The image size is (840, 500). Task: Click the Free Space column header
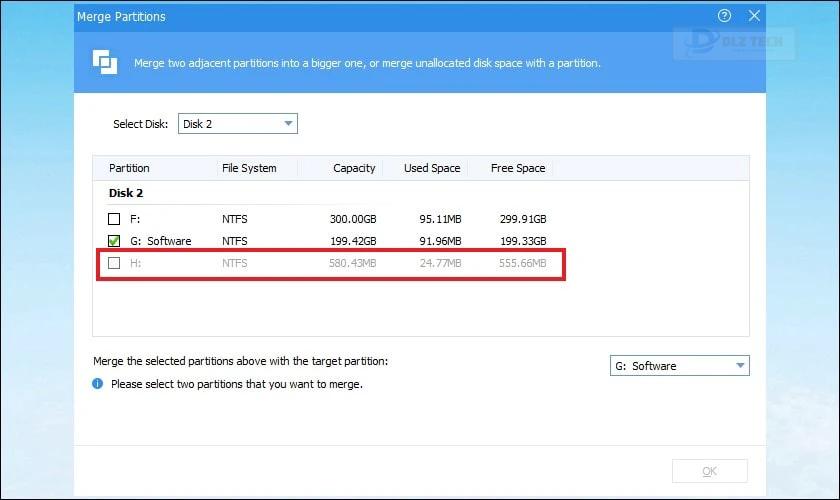(x=518, y=168)
